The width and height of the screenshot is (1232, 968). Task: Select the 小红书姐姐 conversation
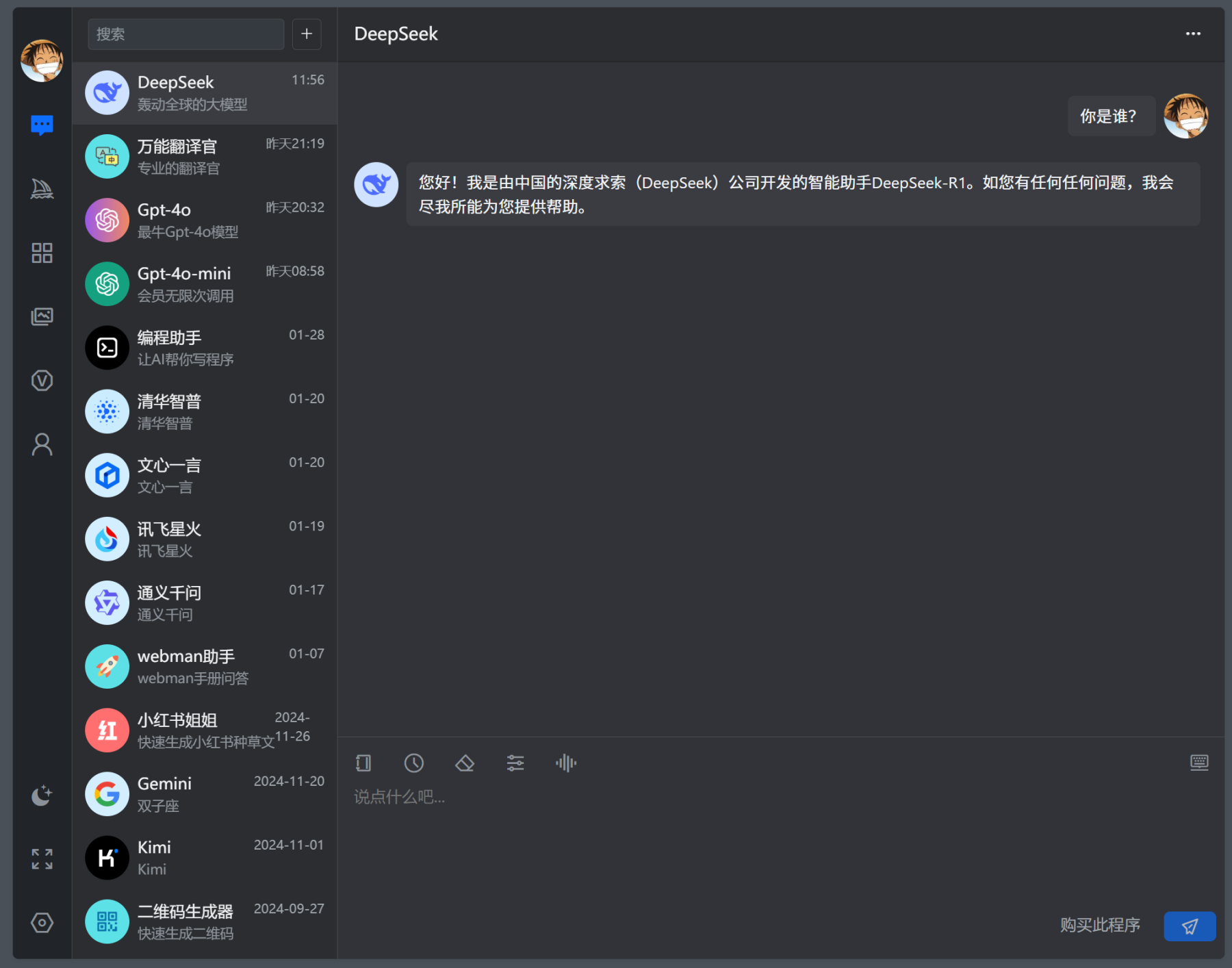pyautogui.click(x=205, y=730)
